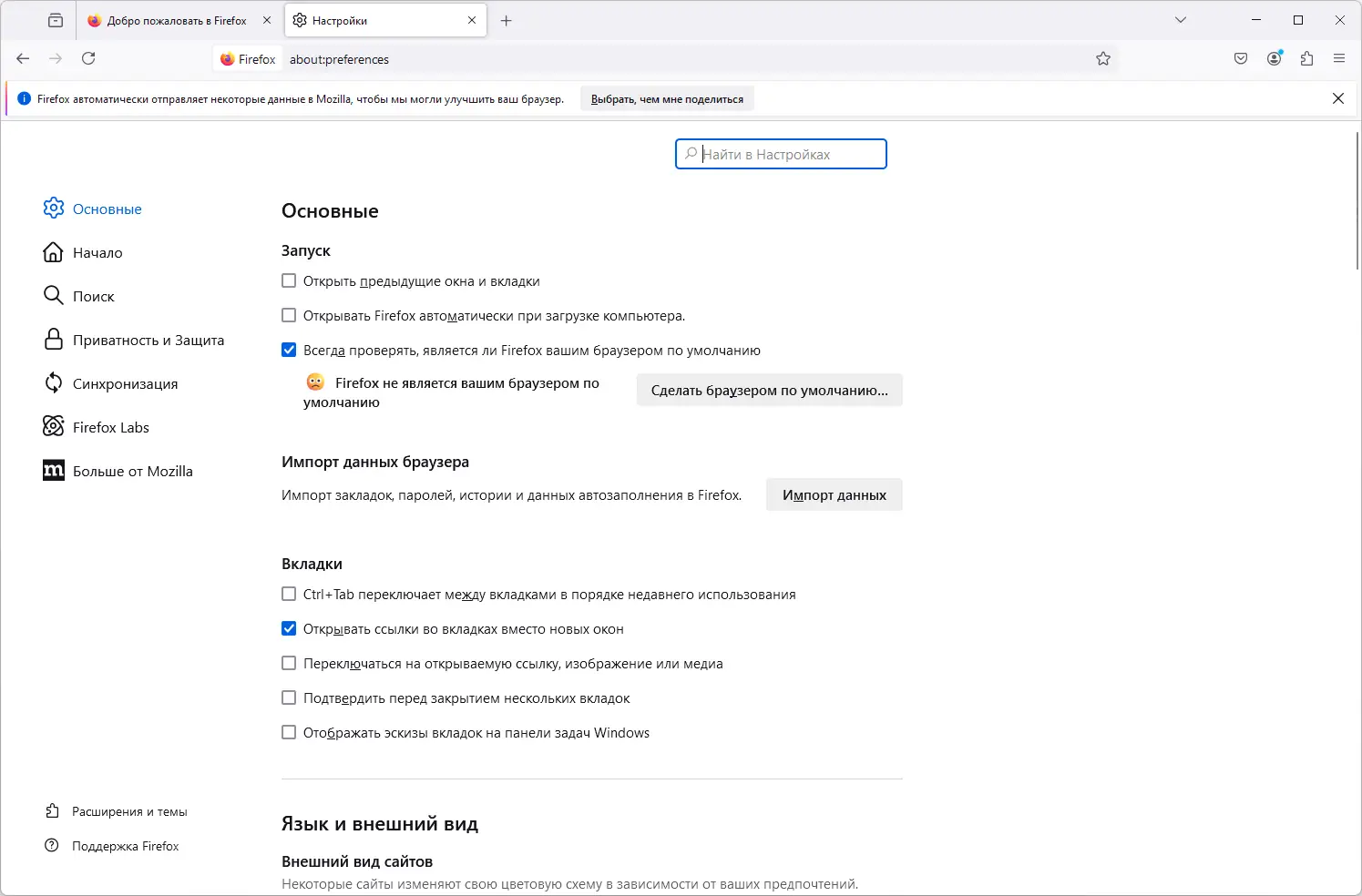
Task: Go to the Поиск settings section
Action: (93, 297)
